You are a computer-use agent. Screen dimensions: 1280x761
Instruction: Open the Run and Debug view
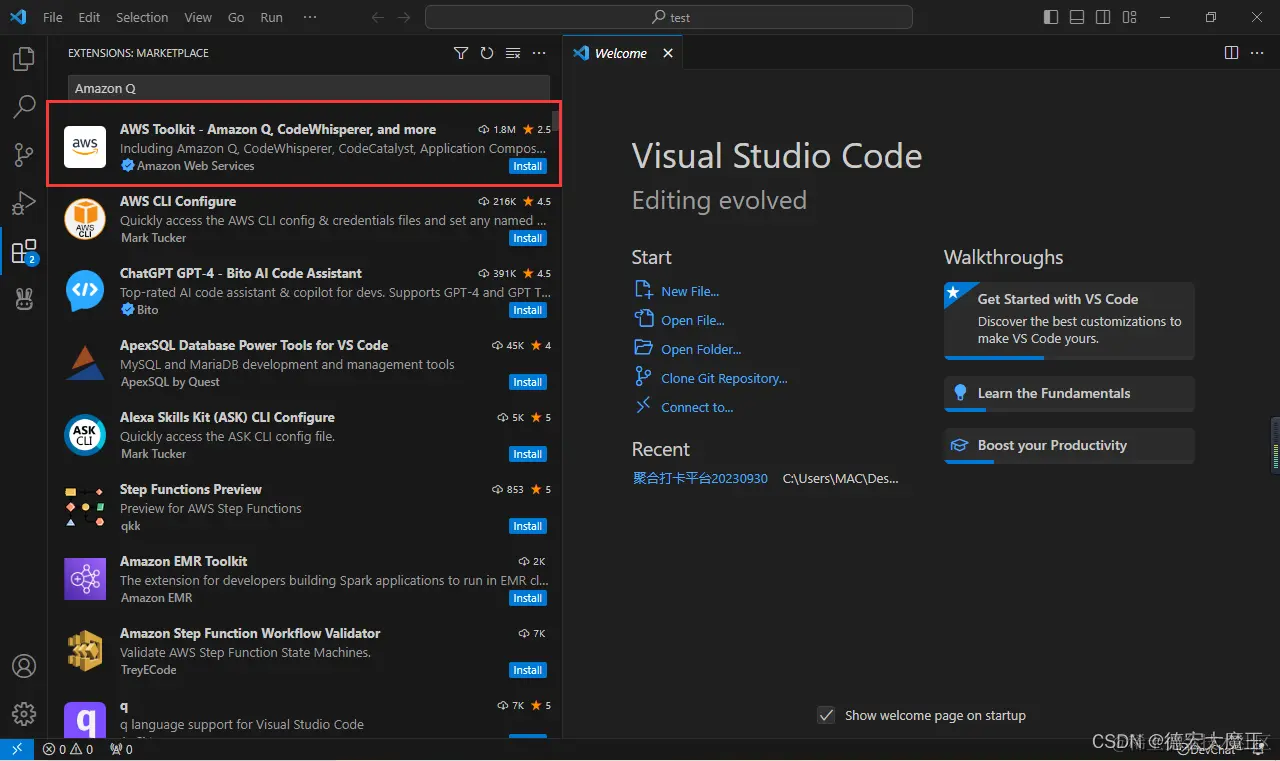pyautogui.click(x=24, y=203)
